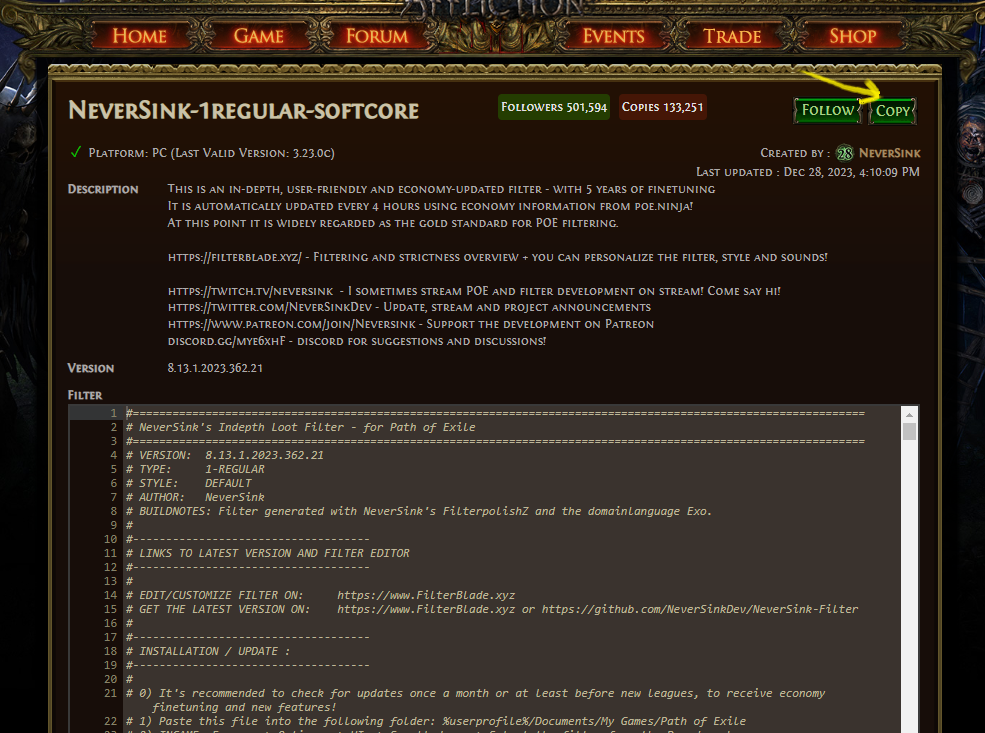This screenshot has width=985, height=733.
Task: Click the filter code scrollbar up arrow
Action: [x=909, y=415]
